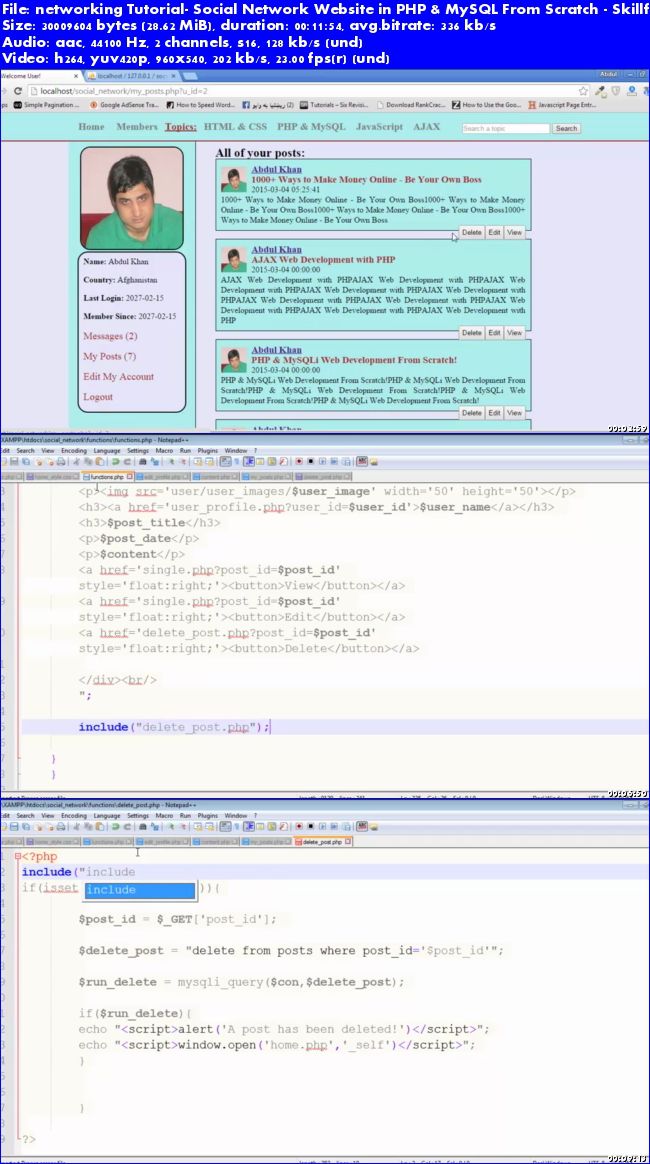Toggle Indent Guide in delete_post.php Notepad++ toolbar

(248, 825)
